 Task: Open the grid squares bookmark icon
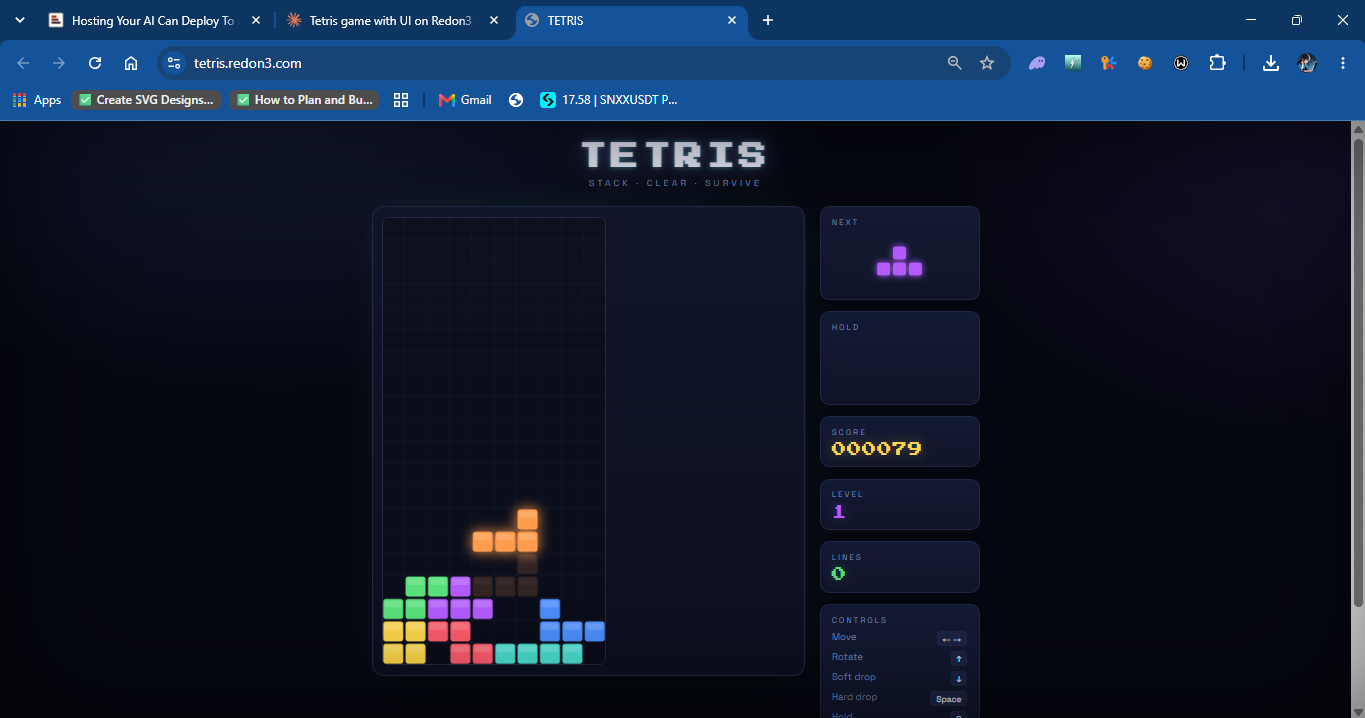pyautogui.click(x=401, y=100)
